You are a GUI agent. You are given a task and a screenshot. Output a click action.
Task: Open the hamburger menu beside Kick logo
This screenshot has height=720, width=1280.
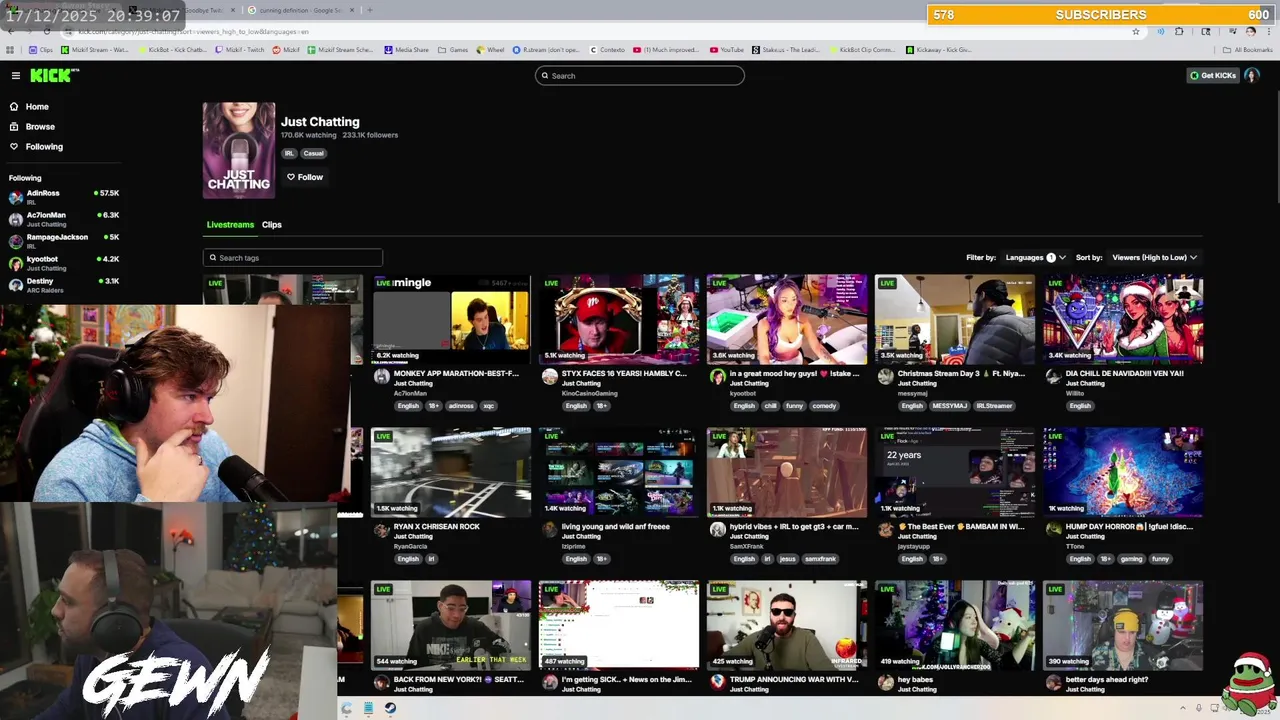15,75
